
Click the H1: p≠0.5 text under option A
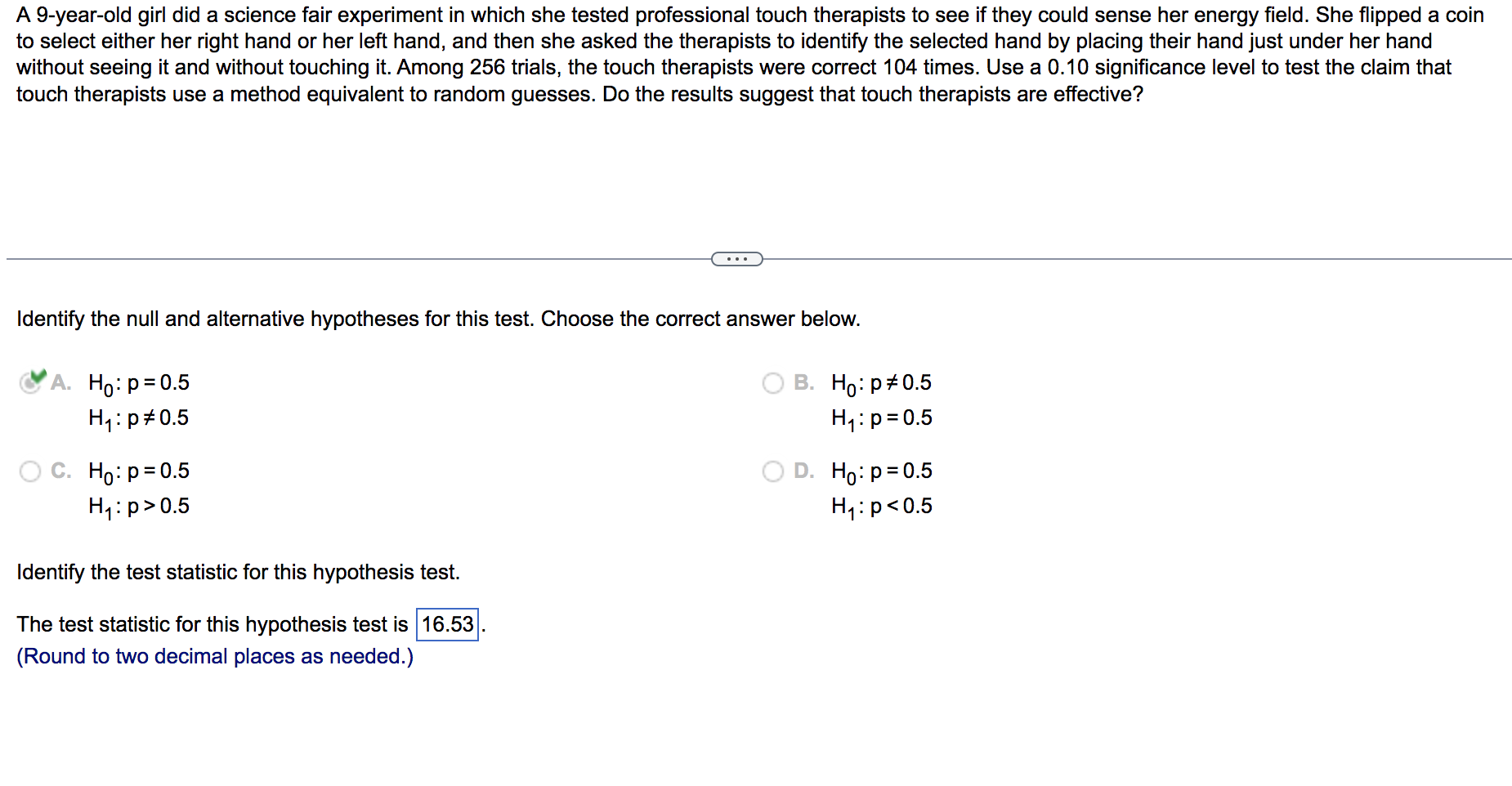pos(139,418)
